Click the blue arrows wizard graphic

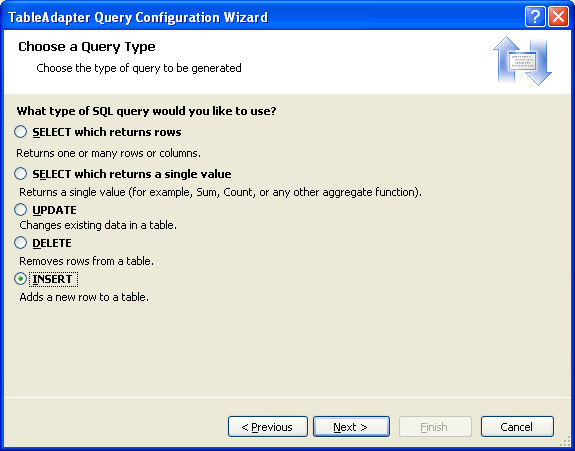[x=522, y=61]
